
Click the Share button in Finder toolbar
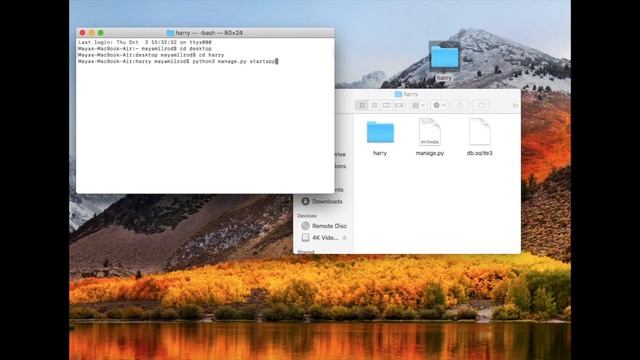tap(460, 105)
